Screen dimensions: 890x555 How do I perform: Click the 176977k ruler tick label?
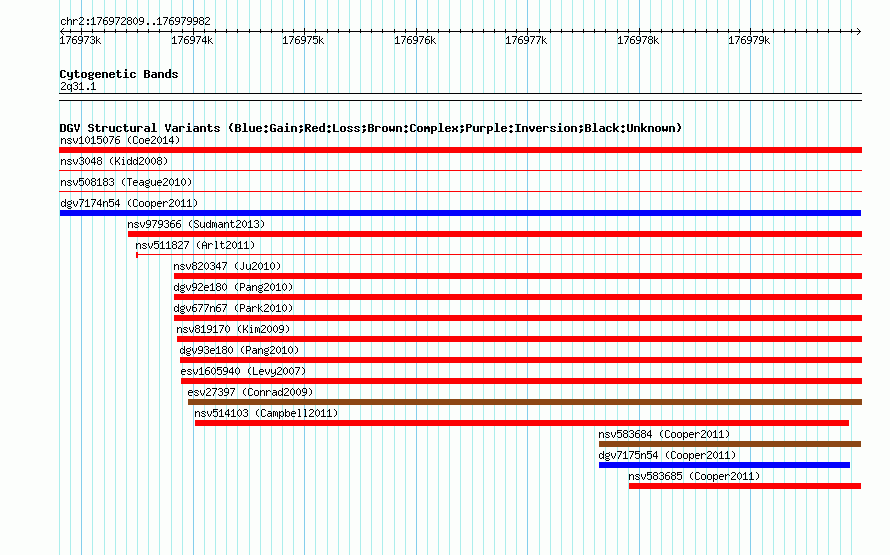click(x=526, y=40)
